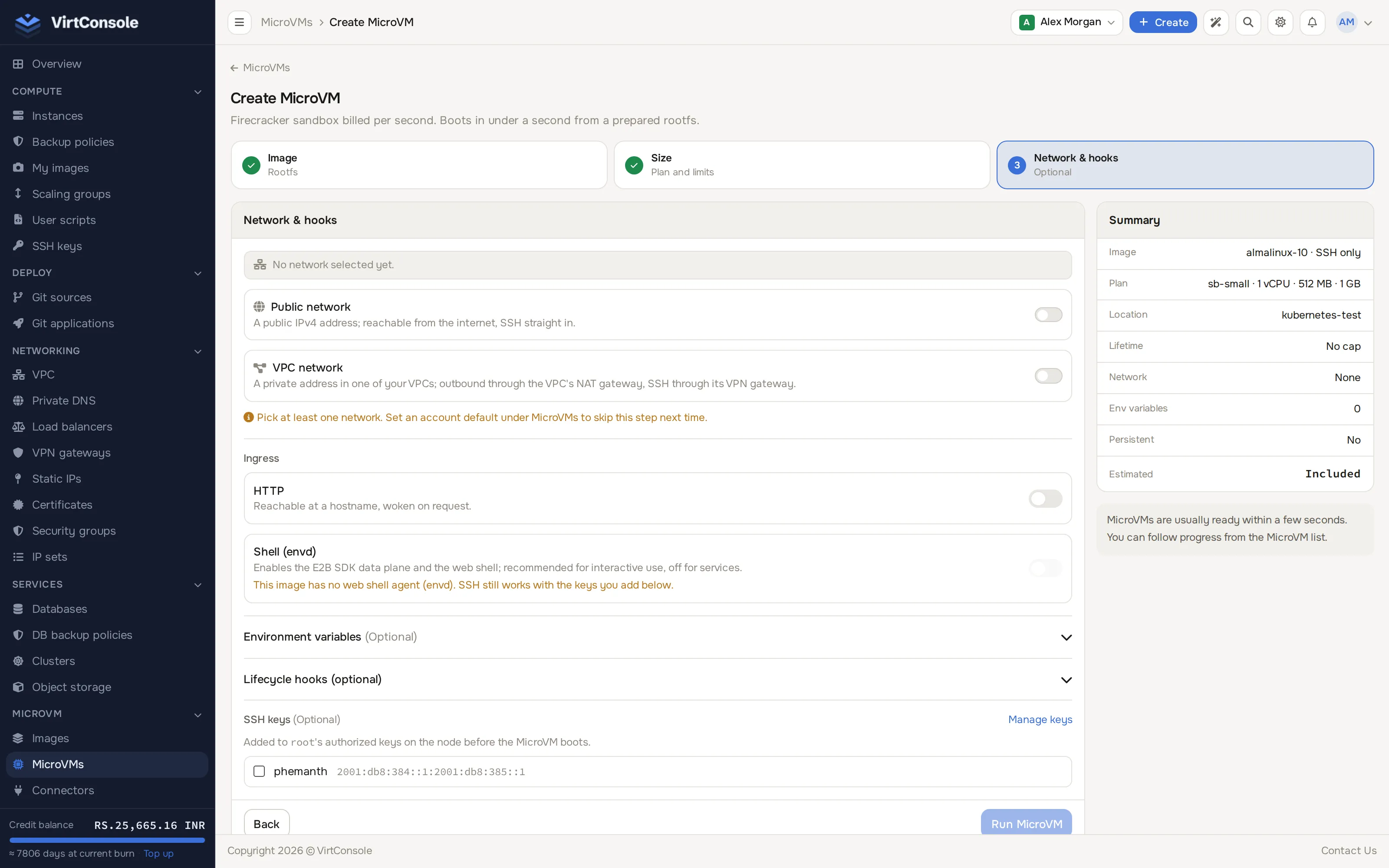Go to the Size step tab
1389x868 pixels.
click(802, 165)
